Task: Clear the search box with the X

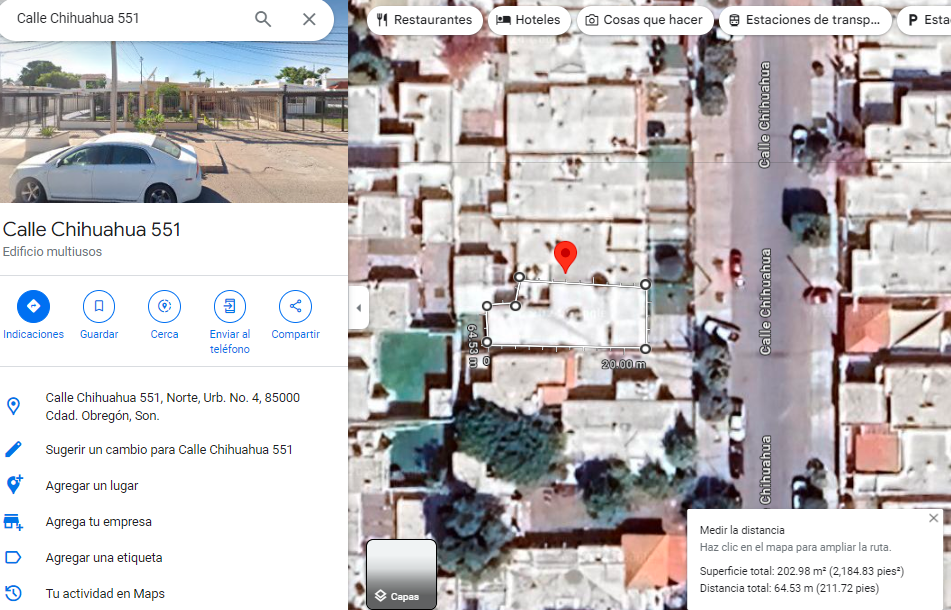Action: (309, 19)
